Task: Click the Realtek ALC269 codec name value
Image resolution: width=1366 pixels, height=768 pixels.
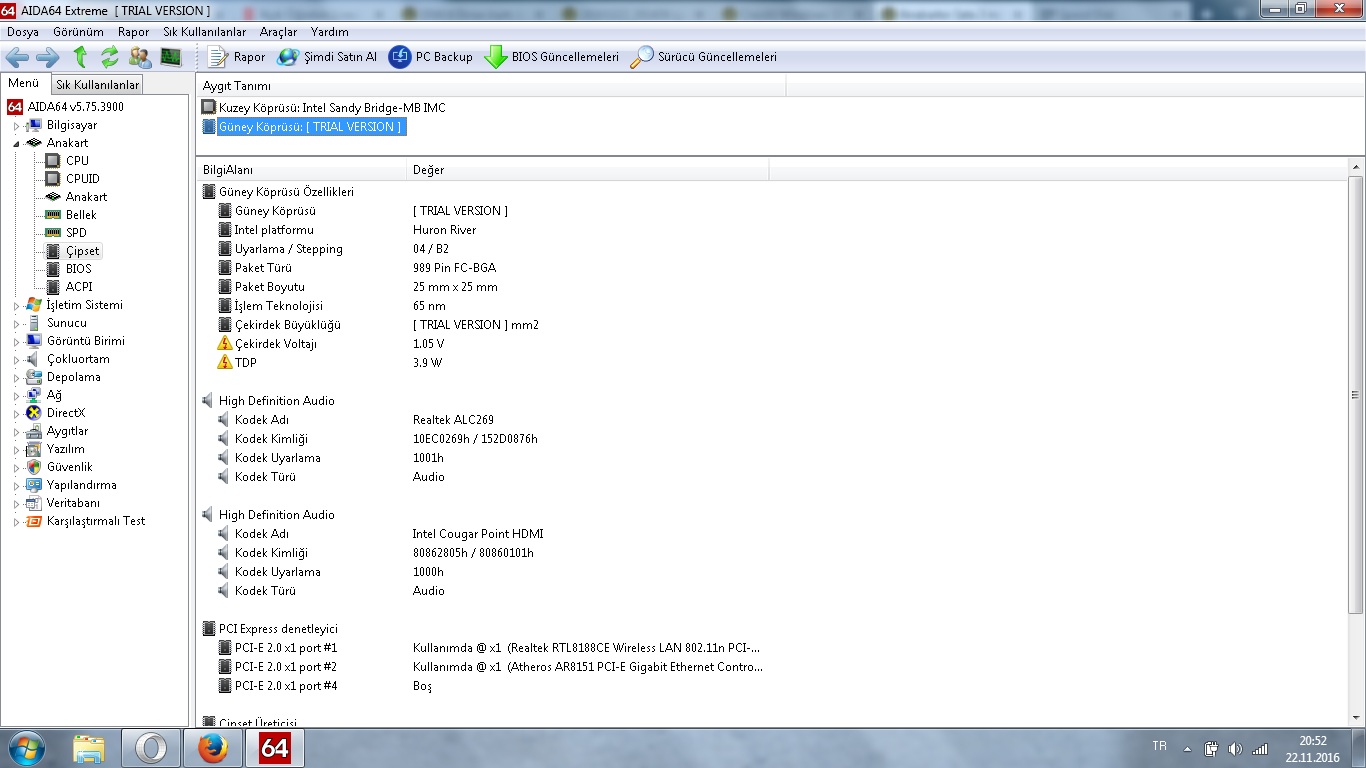Action: [x=453, y=420]
